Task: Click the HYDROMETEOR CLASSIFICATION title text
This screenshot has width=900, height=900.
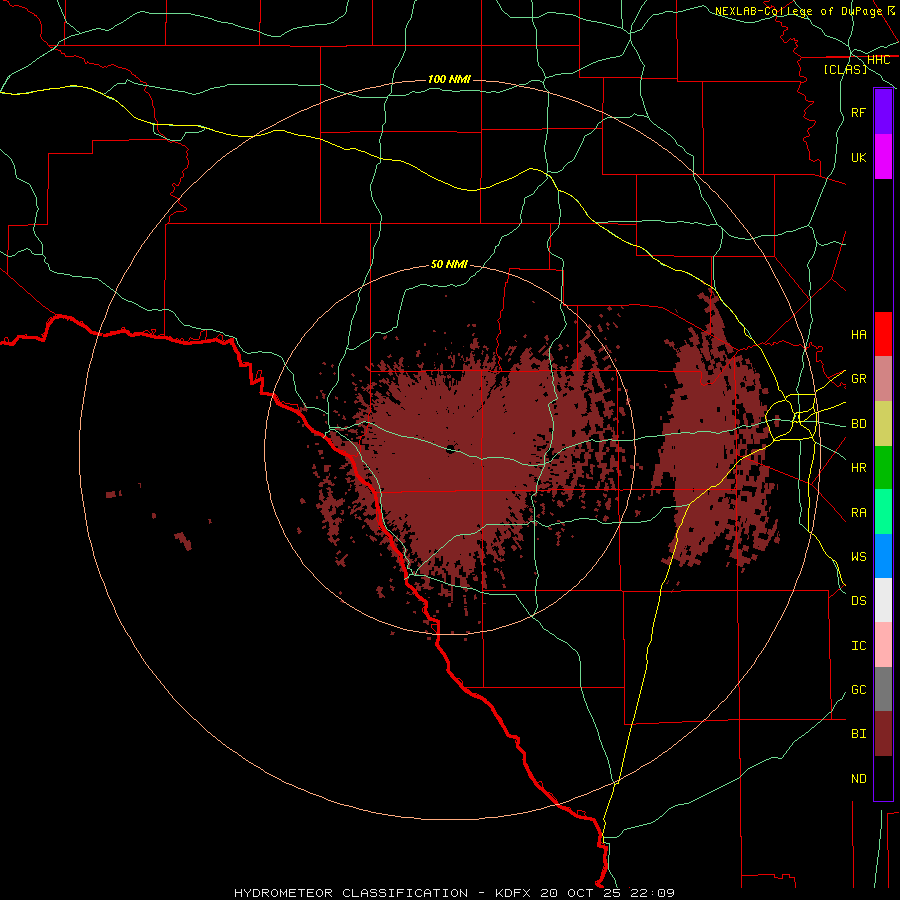Action: (x=351, y=893)
